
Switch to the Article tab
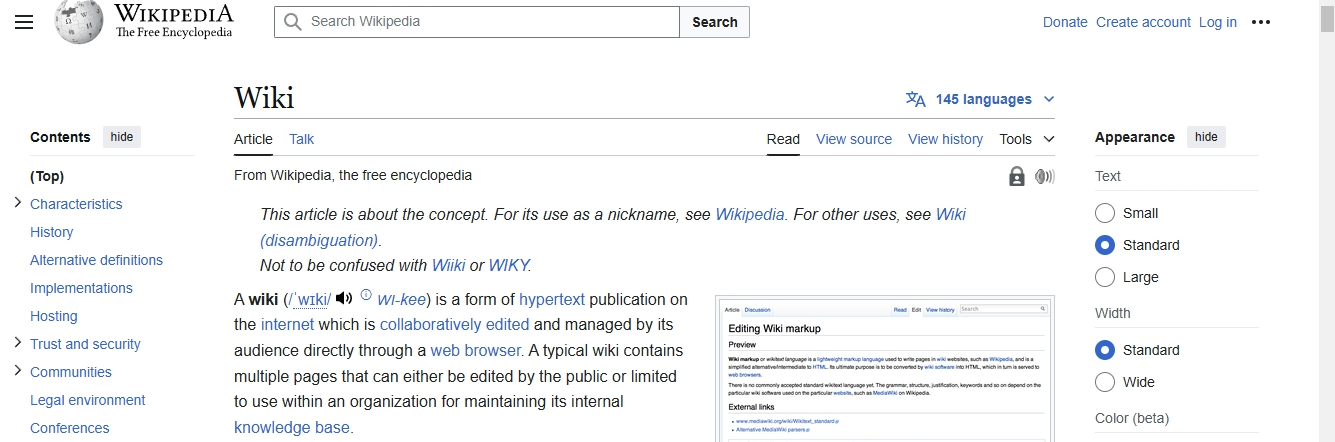[253, 139]
